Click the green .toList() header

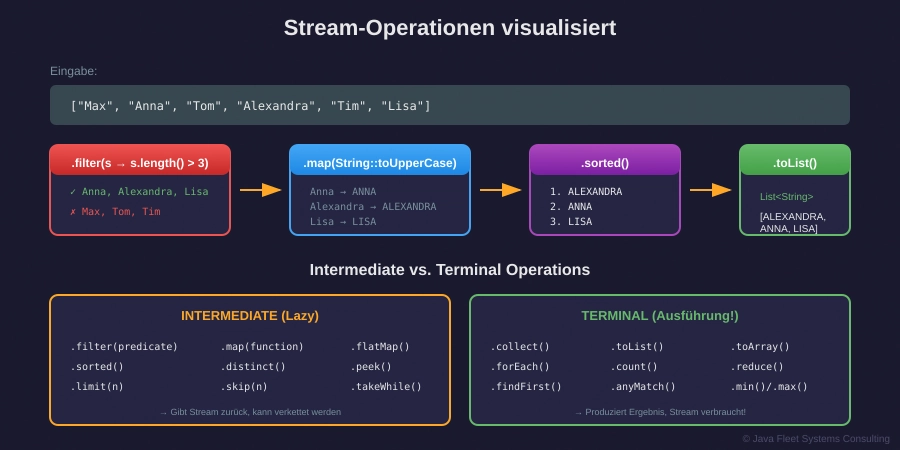(795, 162)
